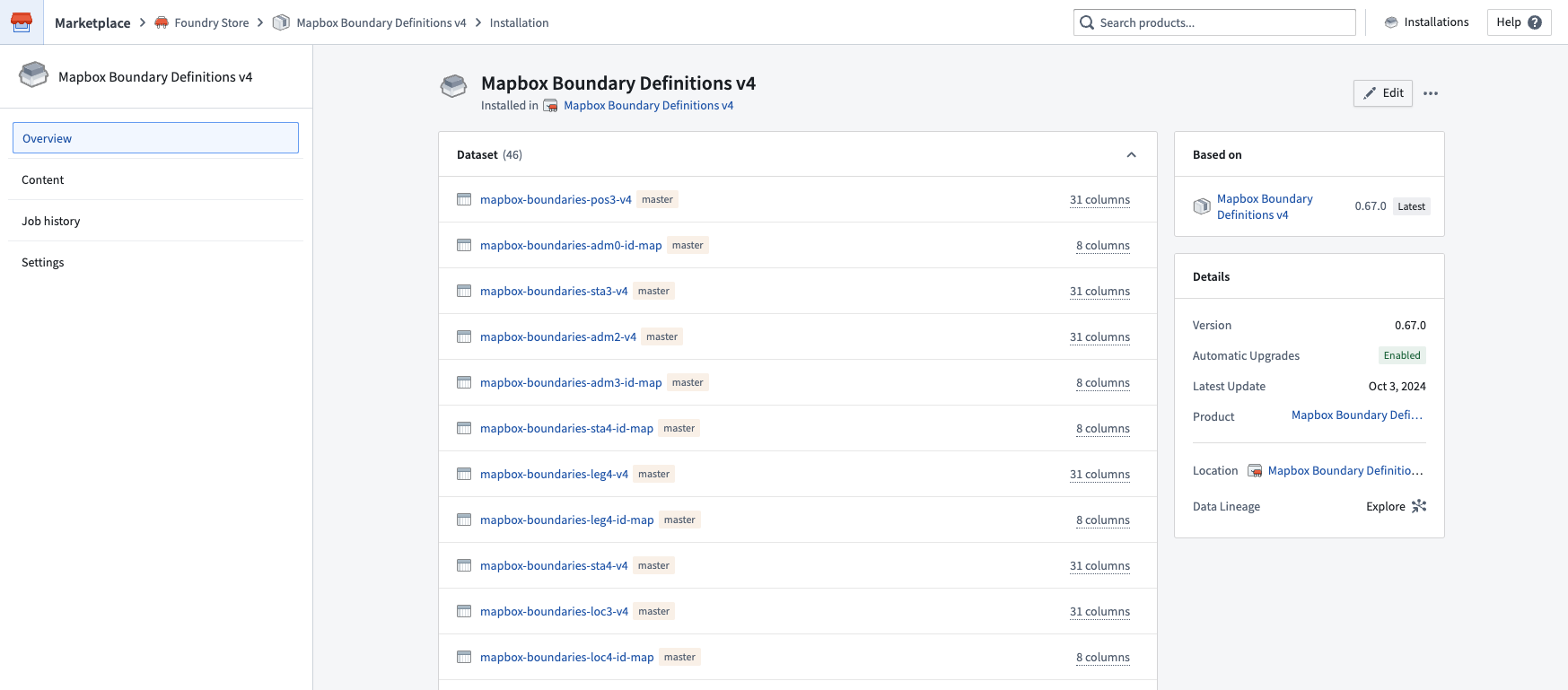
Task: Click the Edit button
Action: pos(1383,93)
